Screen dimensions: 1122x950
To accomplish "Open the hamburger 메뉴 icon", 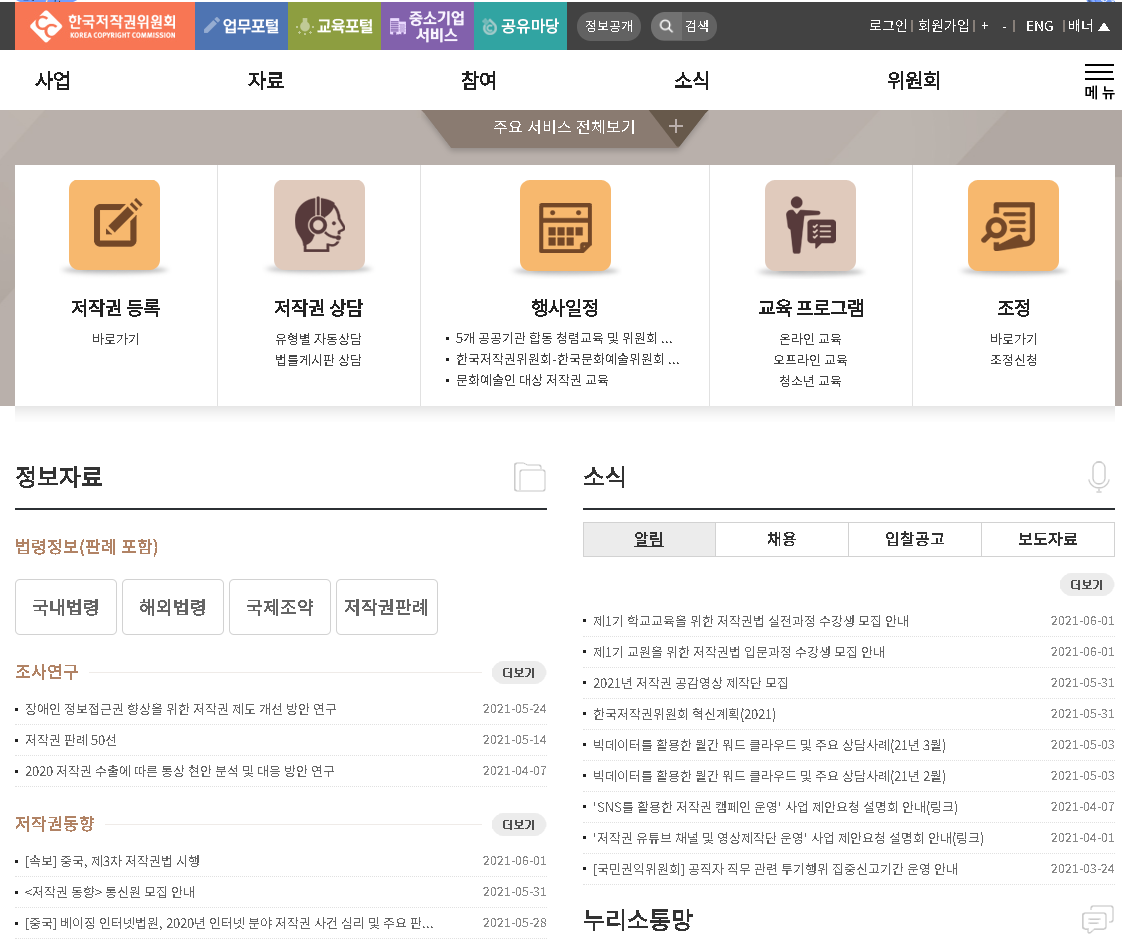I will tap(1099, 81).
